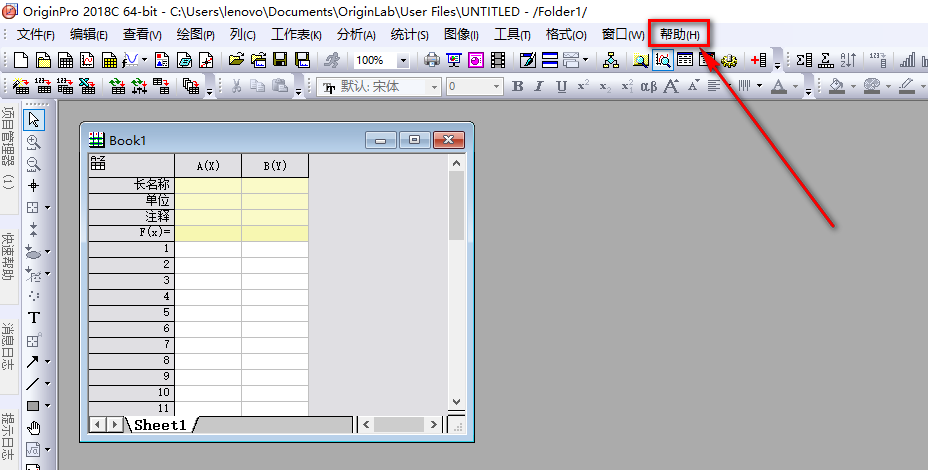The image size is (928, 470).
Task: Open the 帮助(H) help menu
Action: [679, 34]
